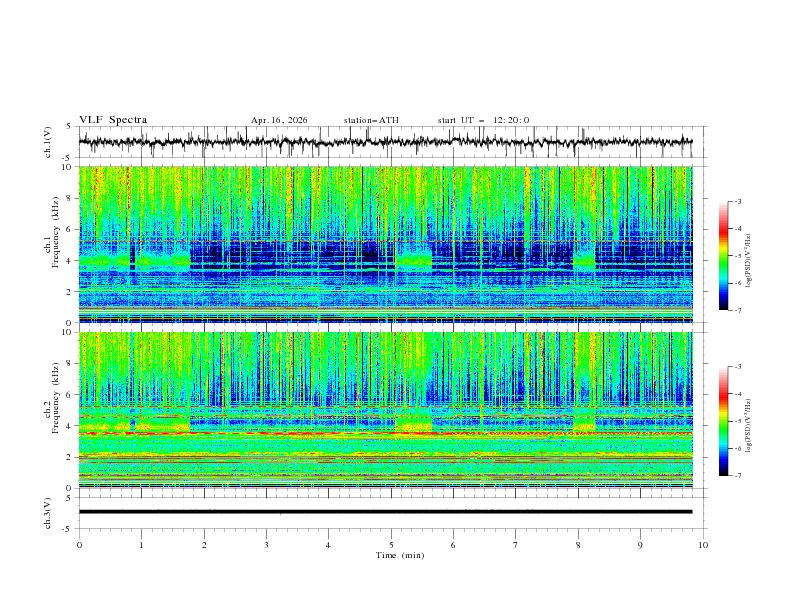The image size is (792, 612).
Task: Click the station=ATH label
Action: [371, 120]
